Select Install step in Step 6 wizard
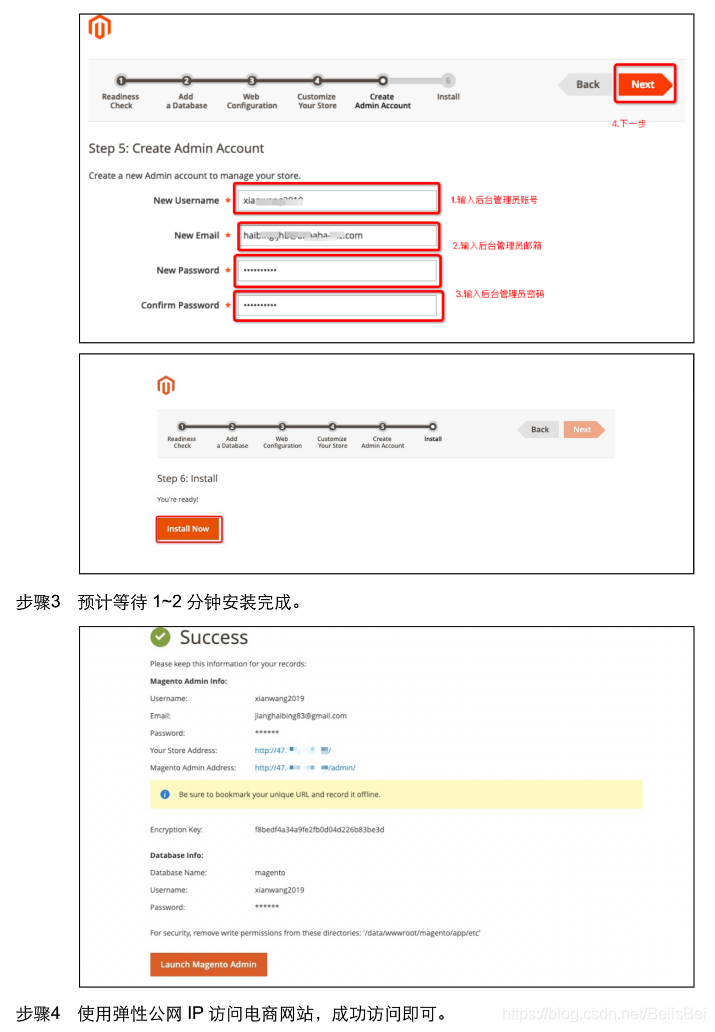 433,432
